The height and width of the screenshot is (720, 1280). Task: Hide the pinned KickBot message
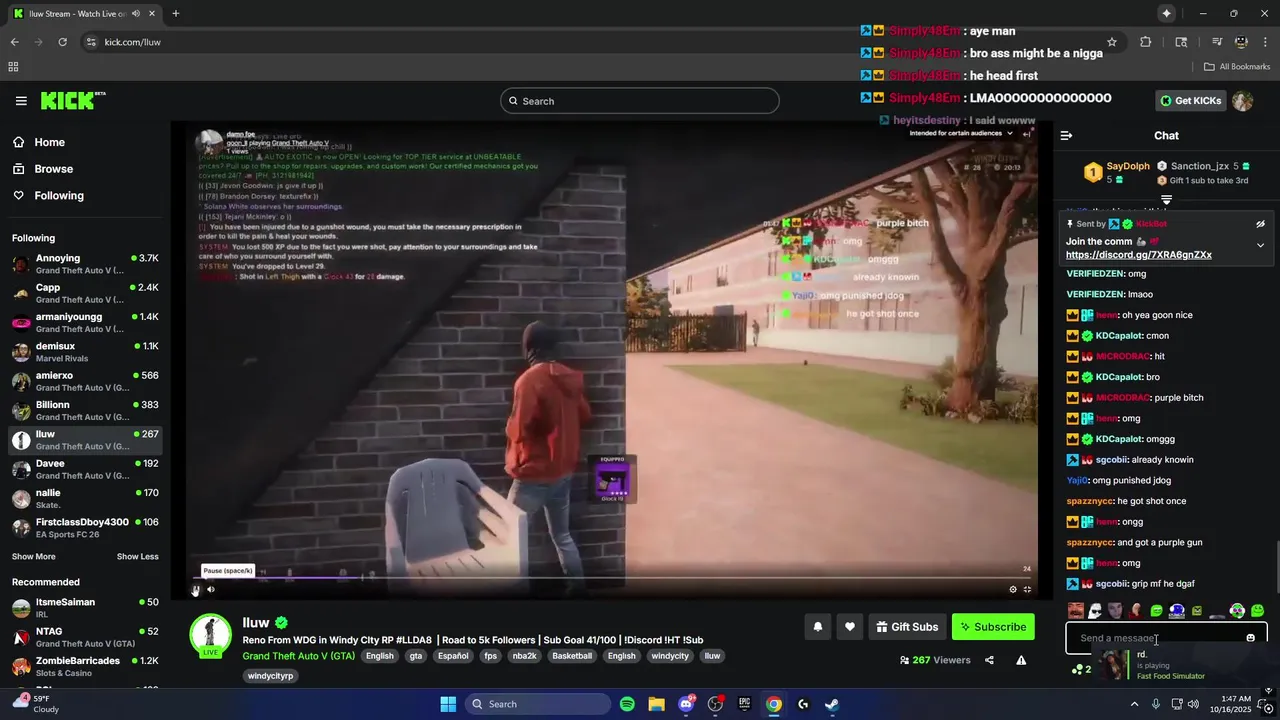pos(1260,224)
